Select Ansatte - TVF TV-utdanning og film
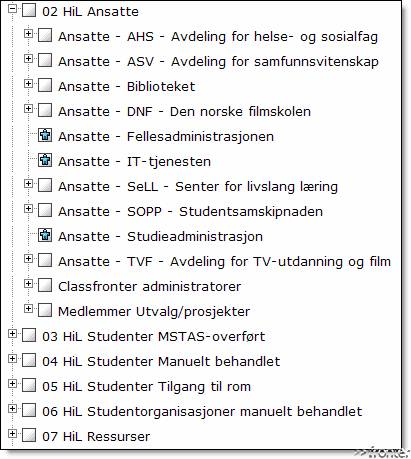Viewport: 411px width, 459px height. [x=224, y=261]
